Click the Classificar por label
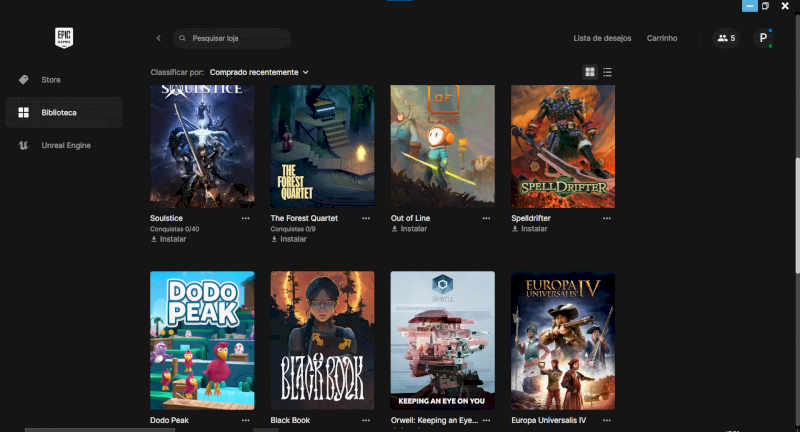Viewport: 800px width, 432px height. click(x=177, y=72)
